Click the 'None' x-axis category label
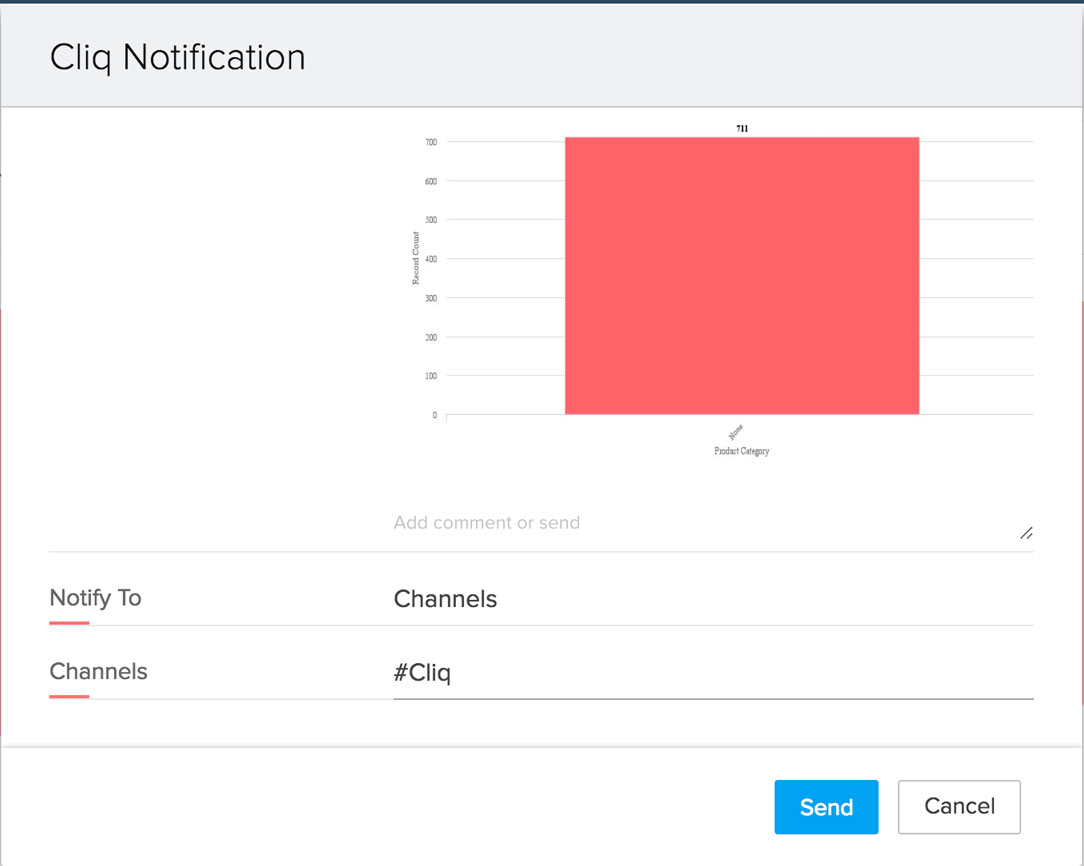 point(736,432)
